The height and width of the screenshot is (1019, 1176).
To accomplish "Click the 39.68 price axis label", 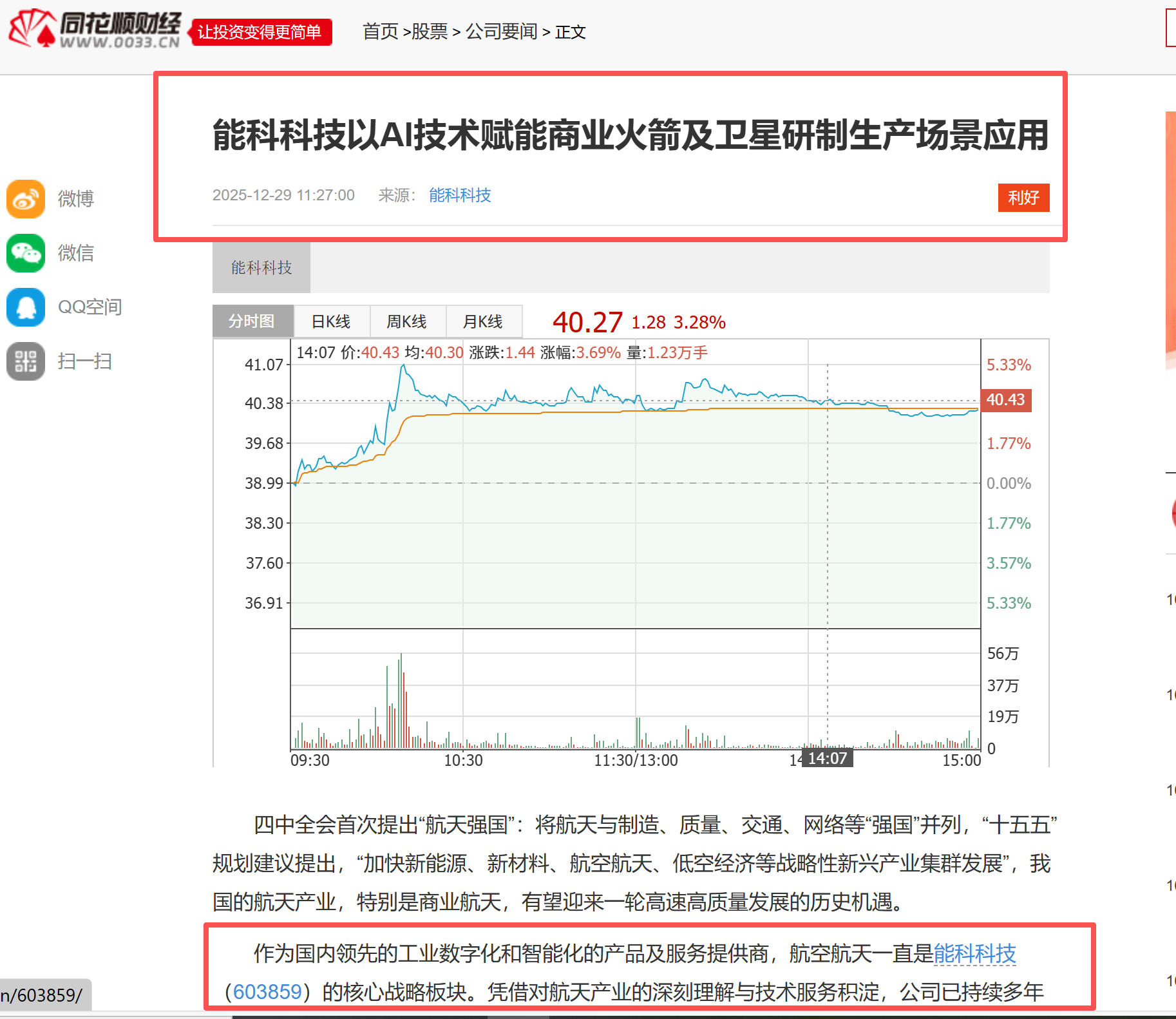I will (x=264, y=443).
